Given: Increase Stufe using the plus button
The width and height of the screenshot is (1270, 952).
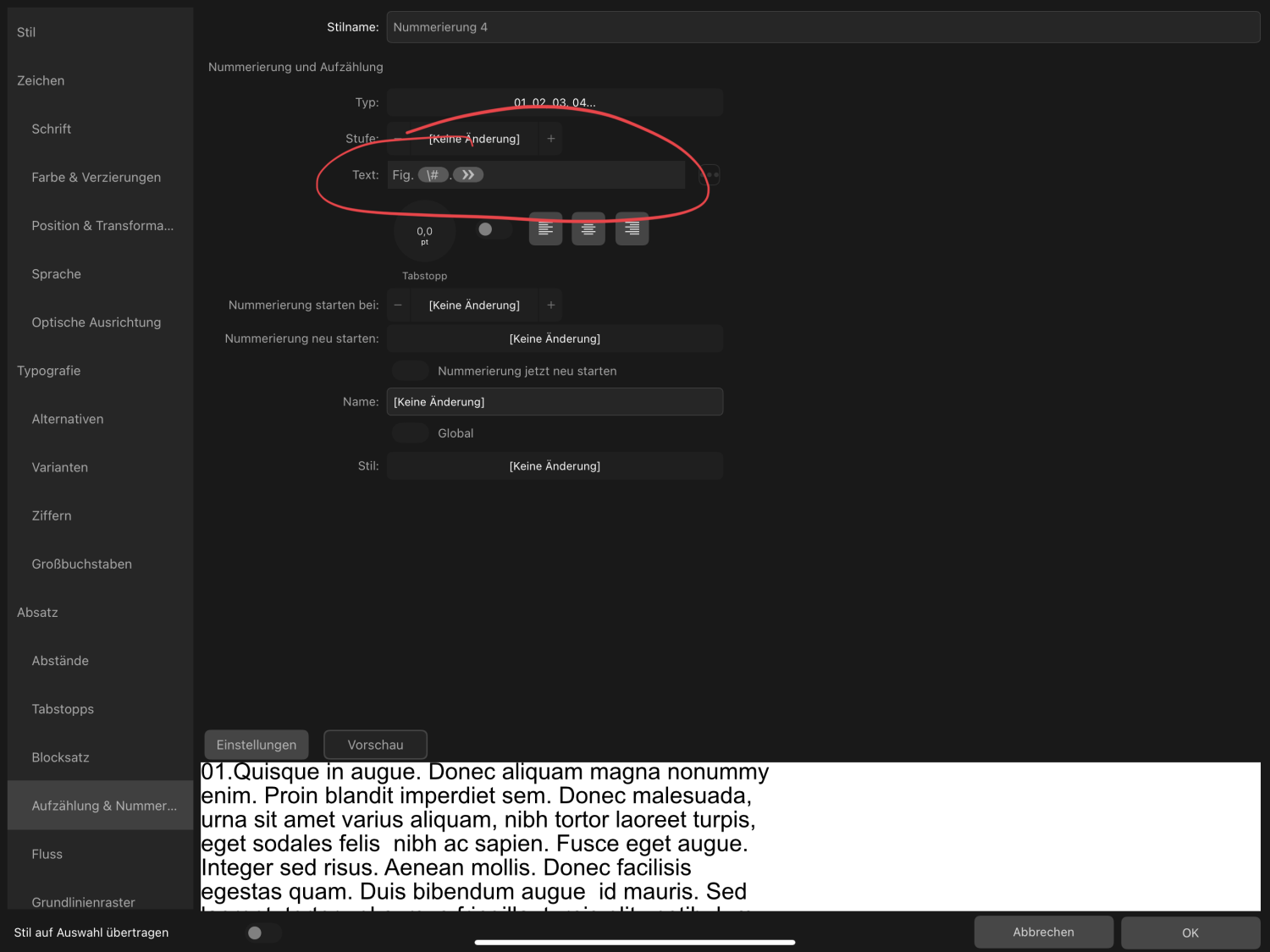Looking at the screenshot, I should click(x=550, y=138).
